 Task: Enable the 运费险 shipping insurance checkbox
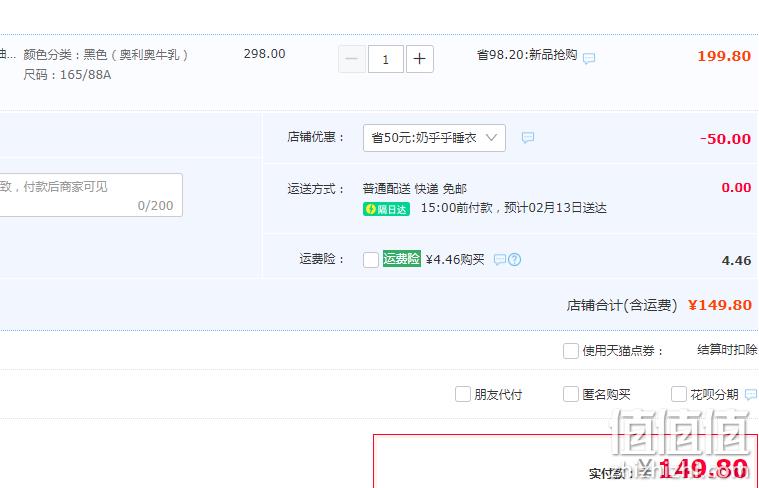click(371, 259)
